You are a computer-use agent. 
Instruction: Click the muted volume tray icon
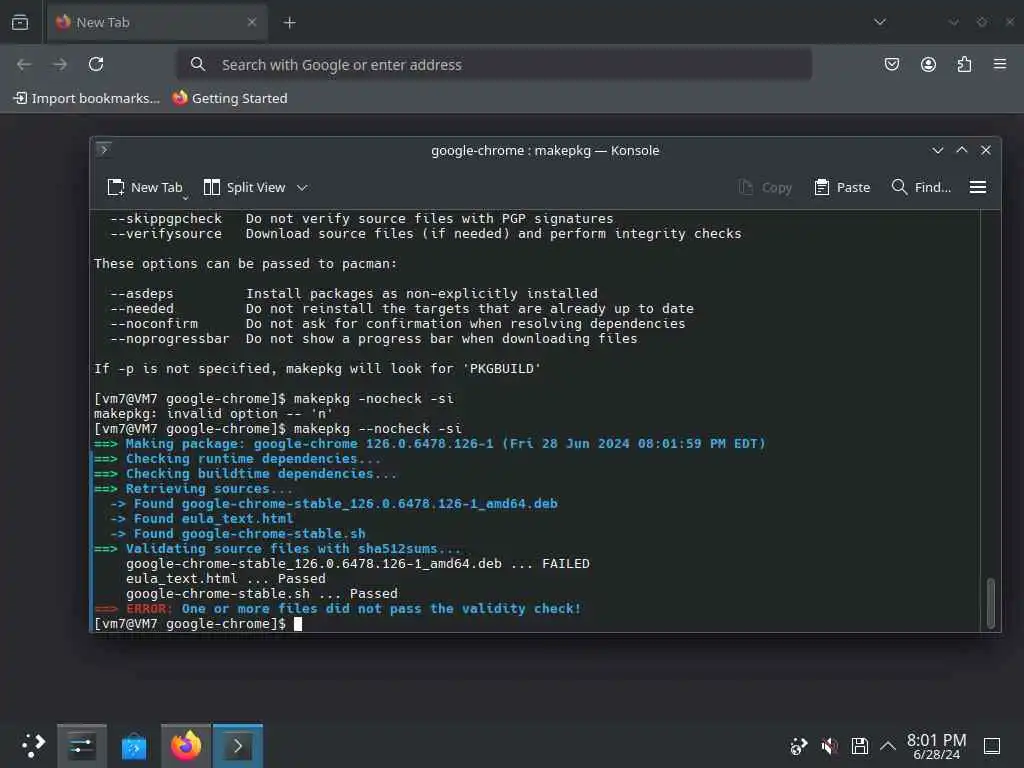coord(829,746)
